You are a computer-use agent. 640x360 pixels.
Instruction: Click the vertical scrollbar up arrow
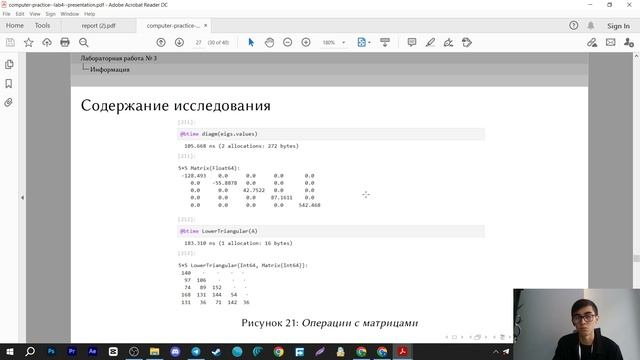(x=636, y=56)
